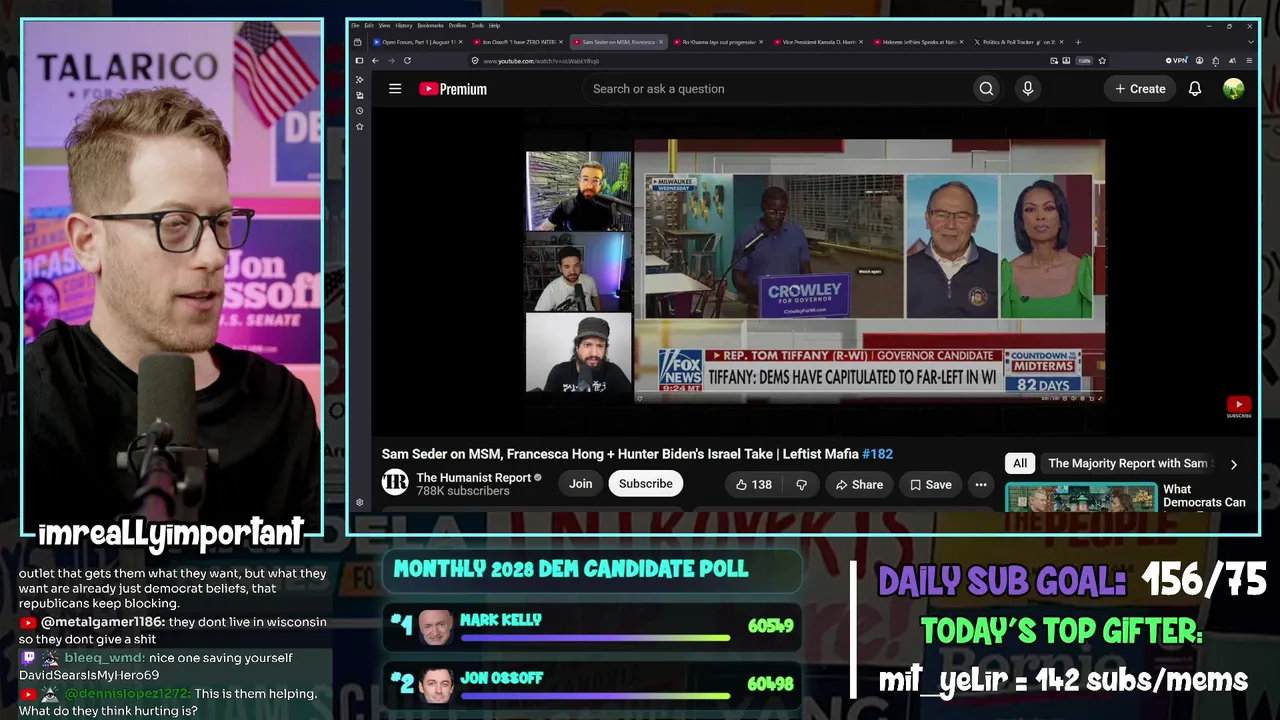
Task: Open the browser application menu
Action: coord(1249,61)
